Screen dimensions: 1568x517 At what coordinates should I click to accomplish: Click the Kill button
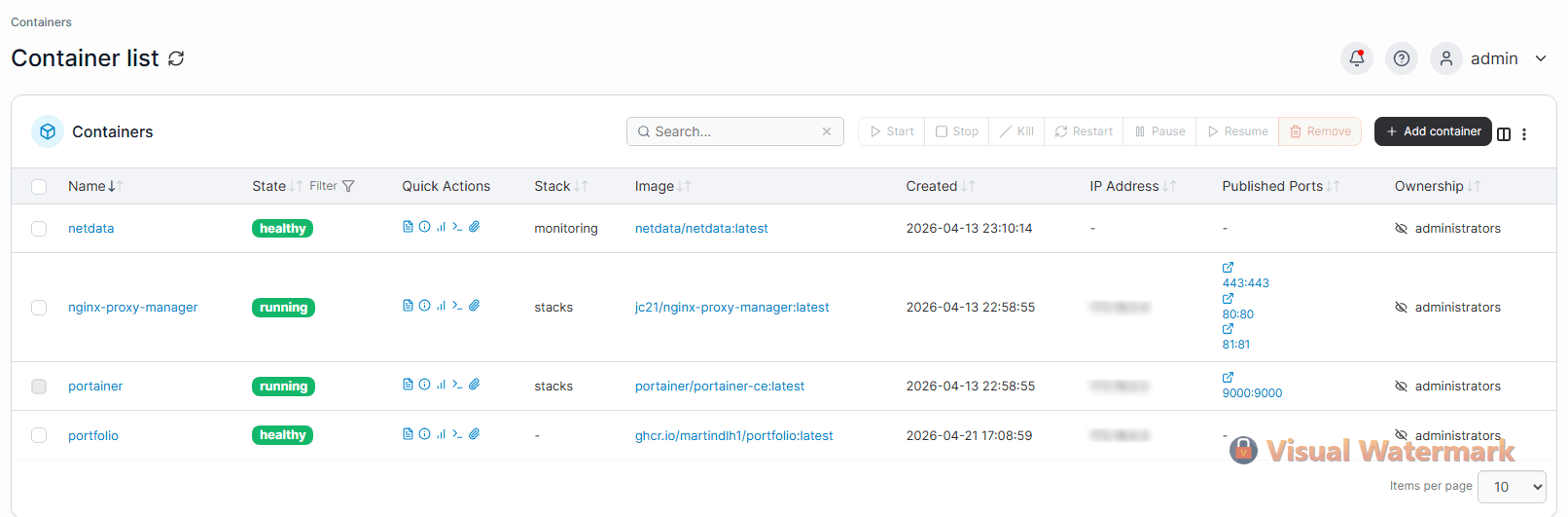(x=1016, y=131)
